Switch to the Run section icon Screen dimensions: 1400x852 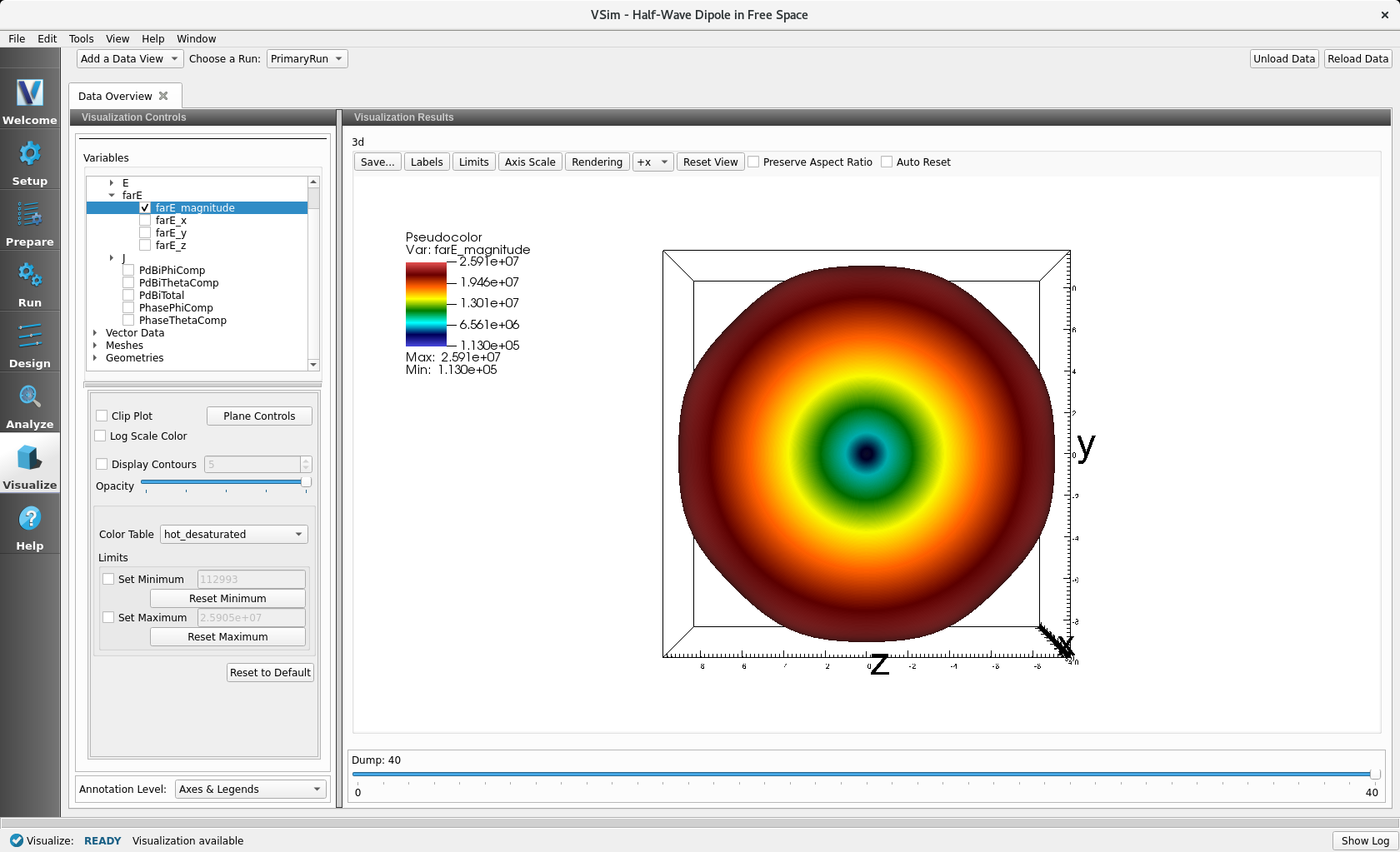click(x=30, y=276)
